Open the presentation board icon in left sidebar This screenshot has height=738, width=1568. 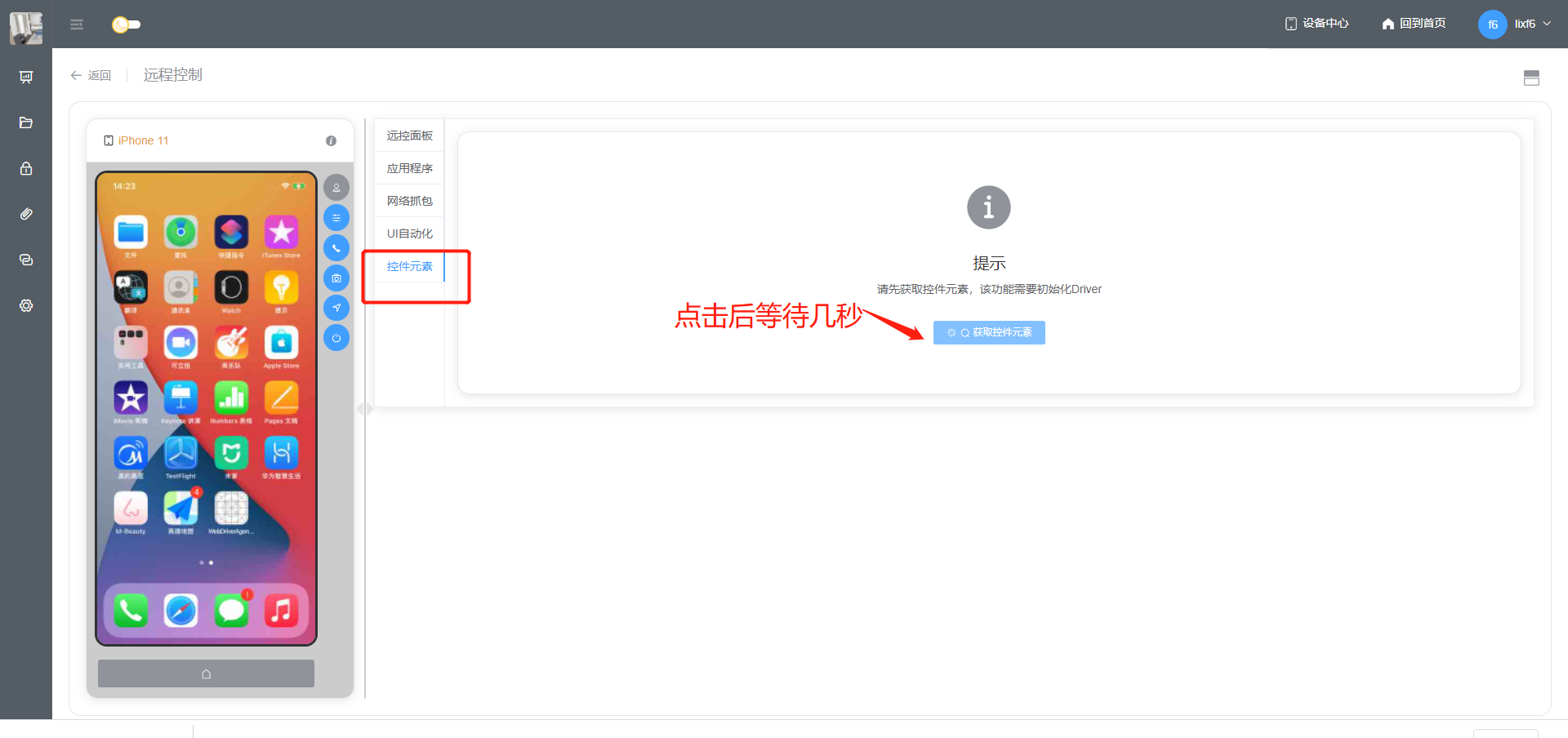pyautogui.click(x=26, y=77)
